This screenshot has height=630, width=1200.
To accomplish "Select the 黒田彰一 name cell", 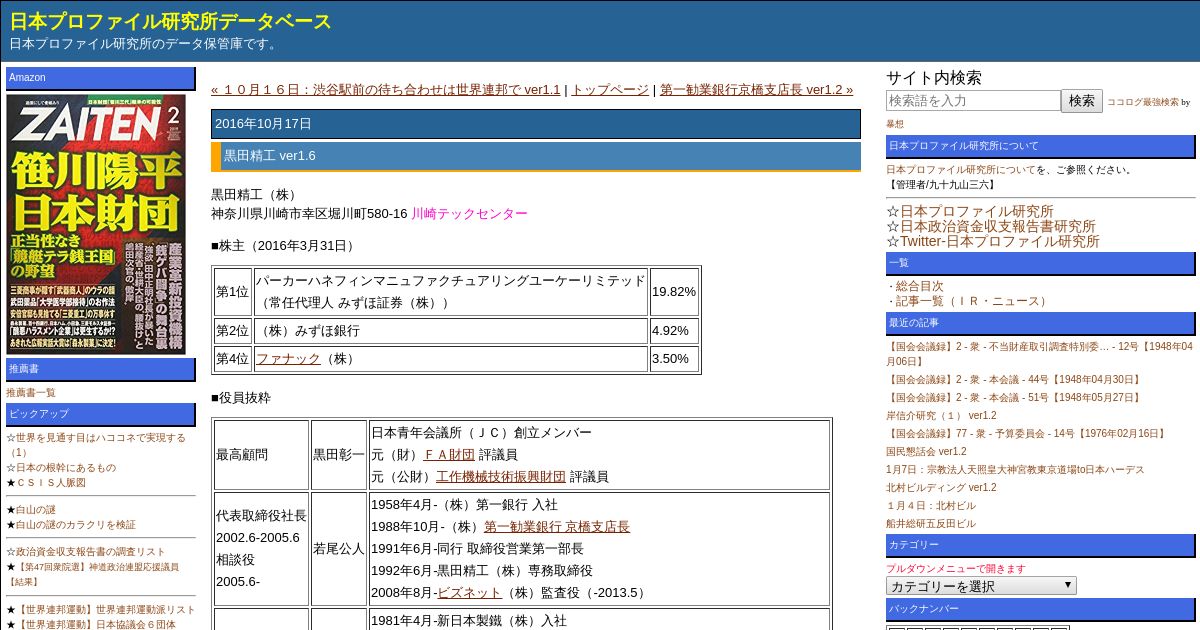I will 339,455.
